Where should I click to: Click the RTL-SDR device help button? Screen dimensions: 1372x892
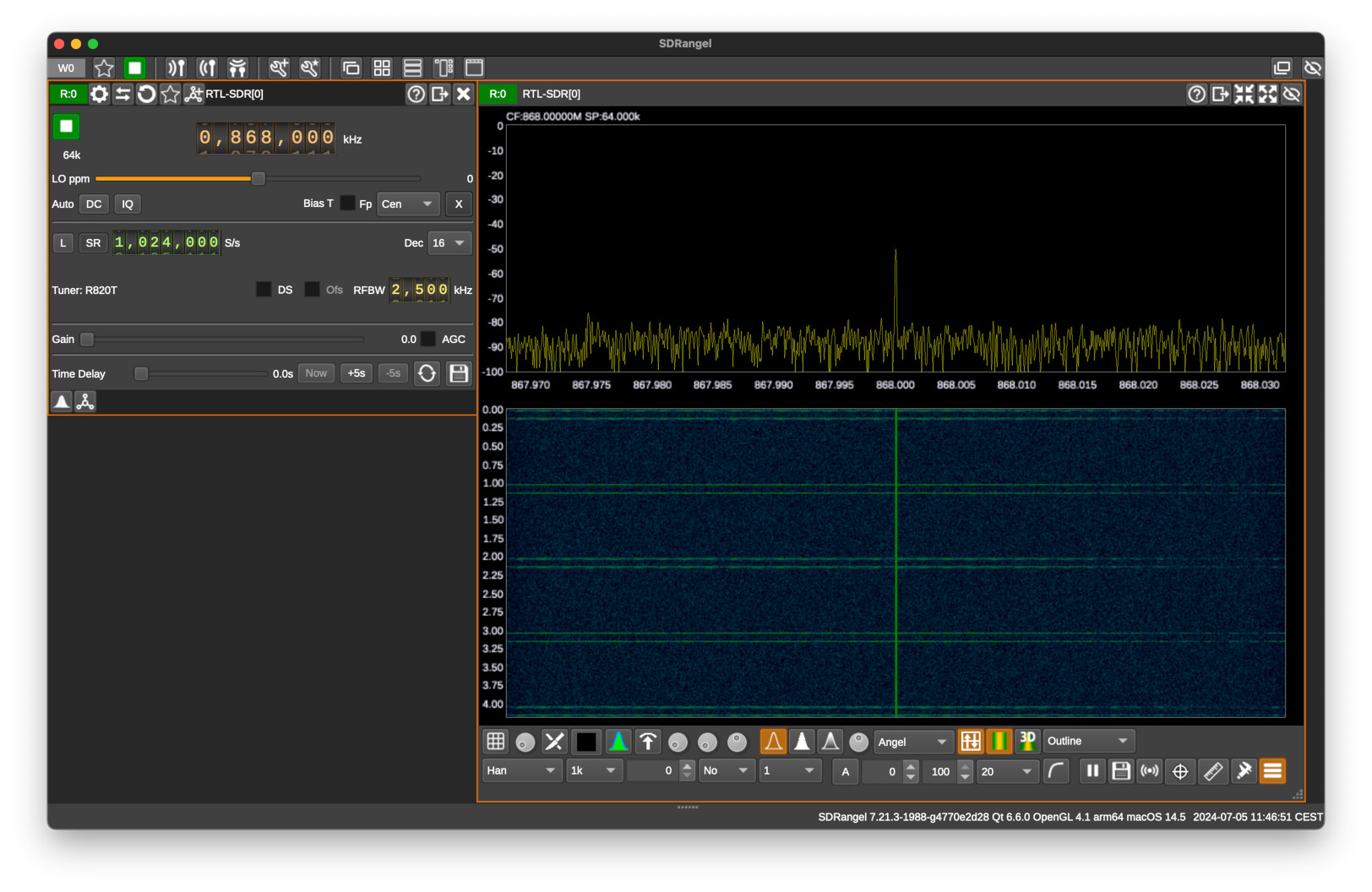pyautogui.click(x=416, y=94)
